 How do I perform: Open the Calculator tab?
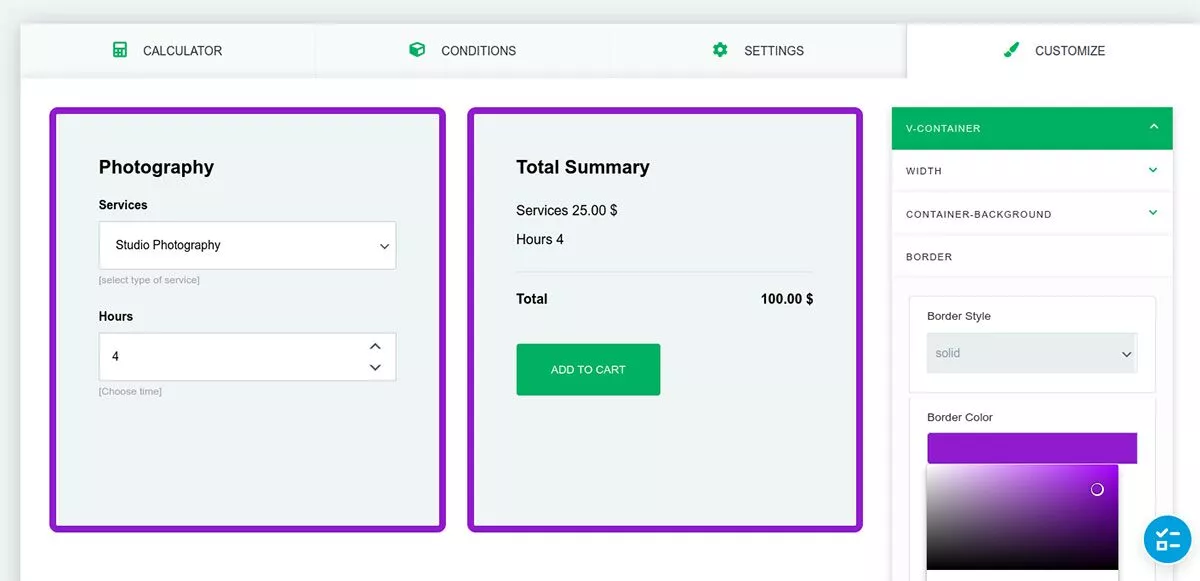167,50
